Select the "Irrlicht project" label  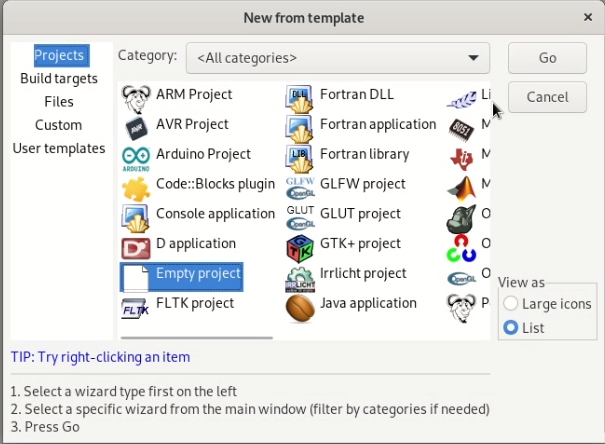pos(363,273)
